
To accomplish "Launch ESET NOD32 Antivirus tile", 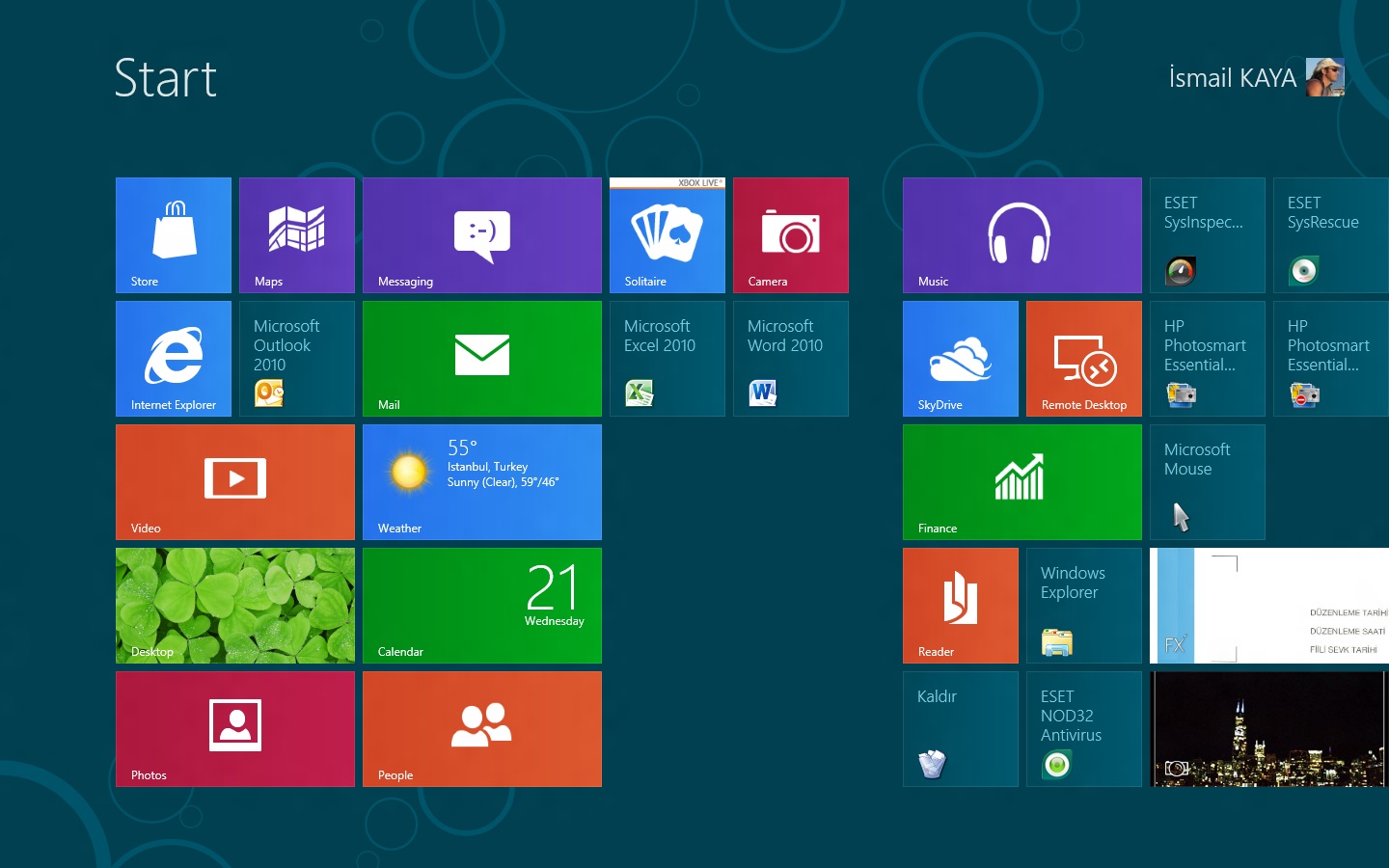I will 1084,729.
